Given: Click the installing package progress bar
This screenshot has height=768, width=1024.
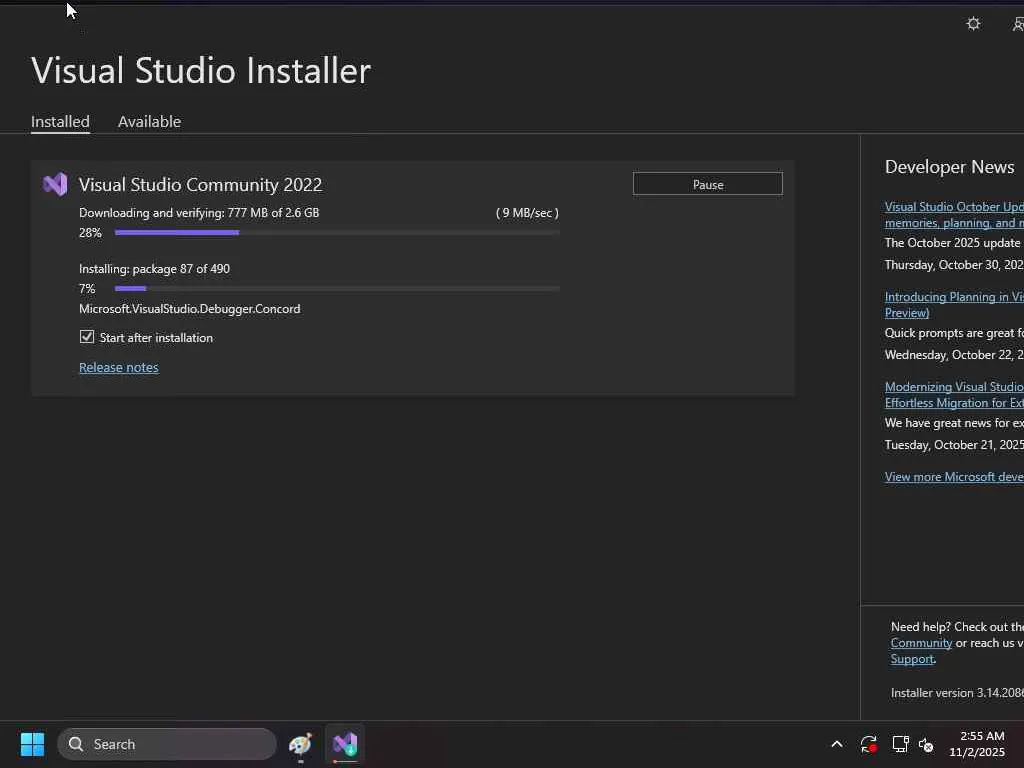Looking at the screenshot, I should 337,289.
